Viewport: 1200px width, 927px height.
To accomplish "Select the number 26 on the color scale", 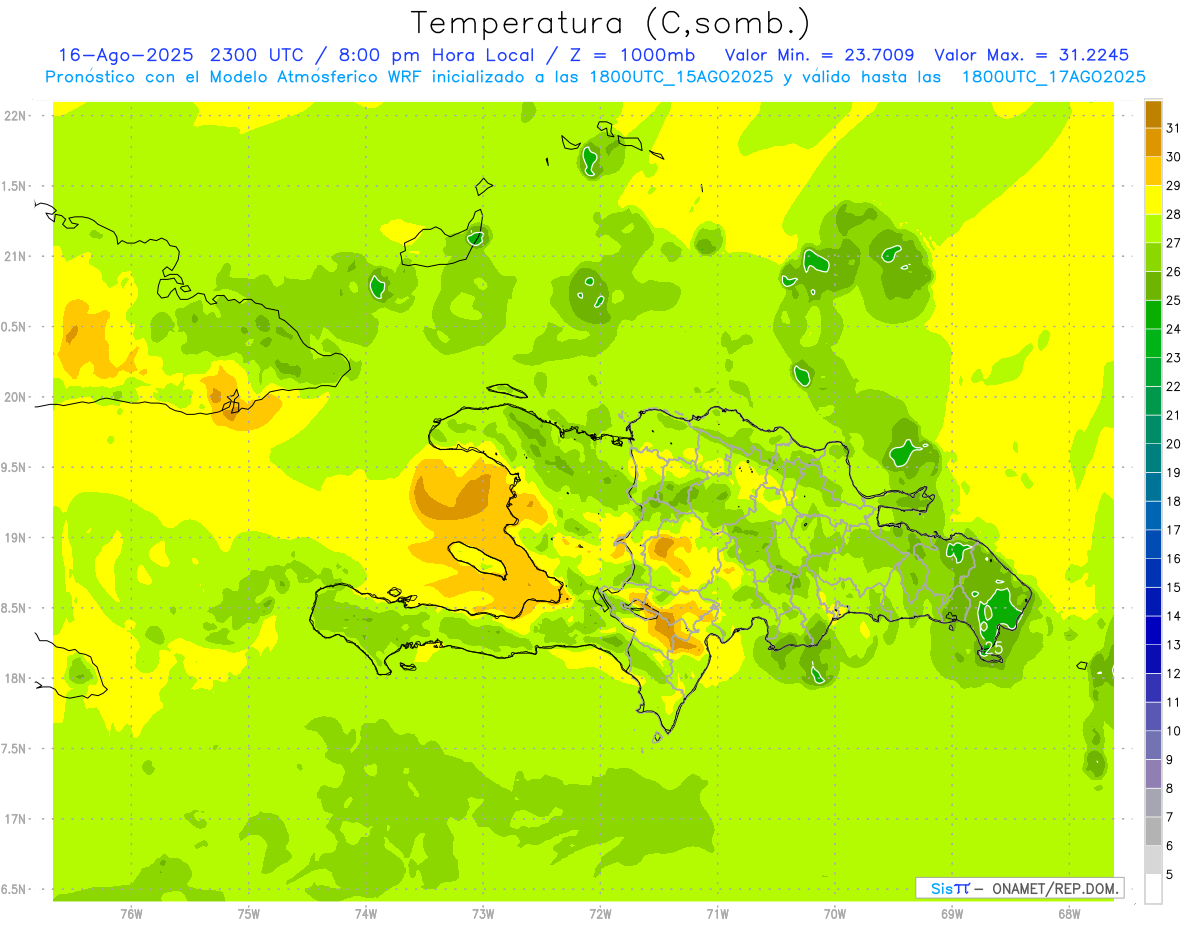I will tap(1174, 272).
